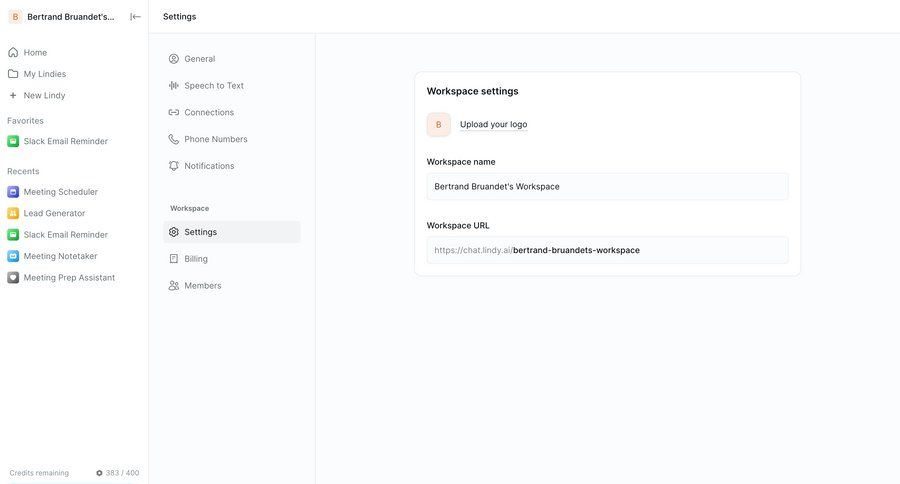The width and height of the screenshot is (900, 484).
Task: Open the Slack Email Reminder icon under Favorites
Action: (13, 141)
